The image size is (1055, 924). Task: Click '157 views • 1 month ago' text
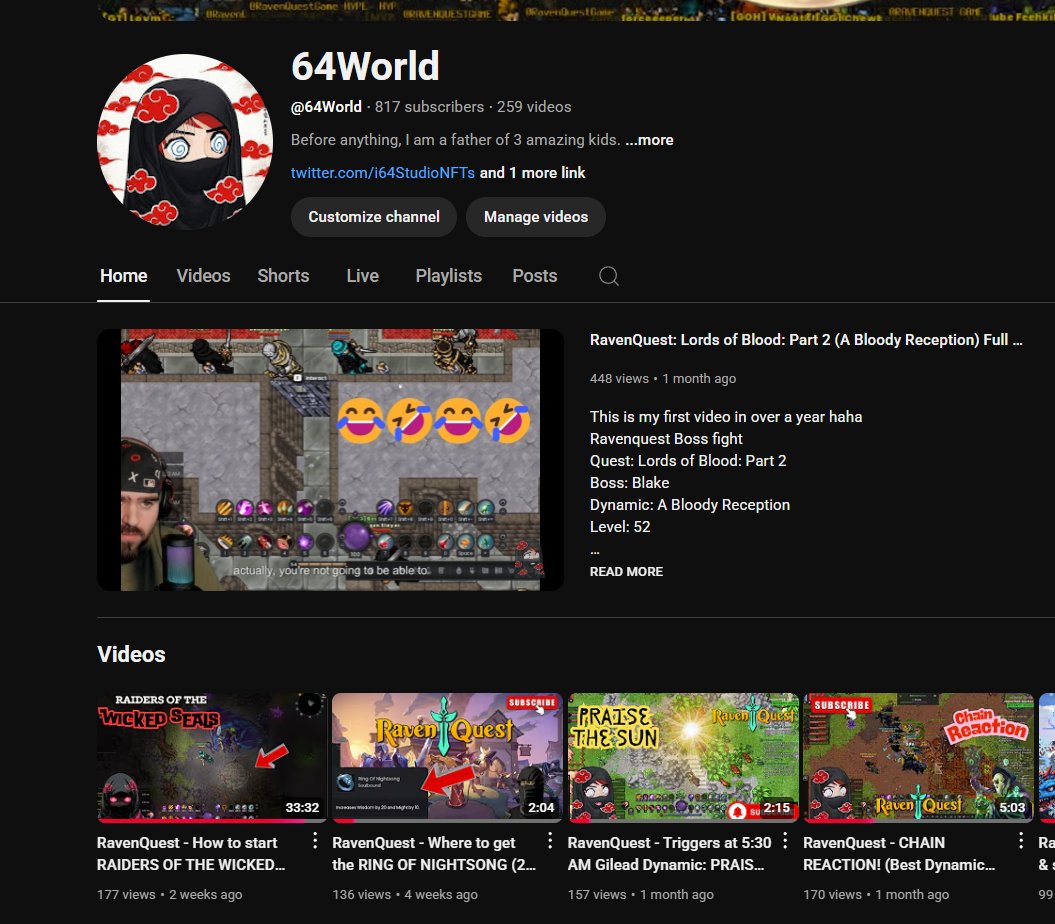(641, 894)
